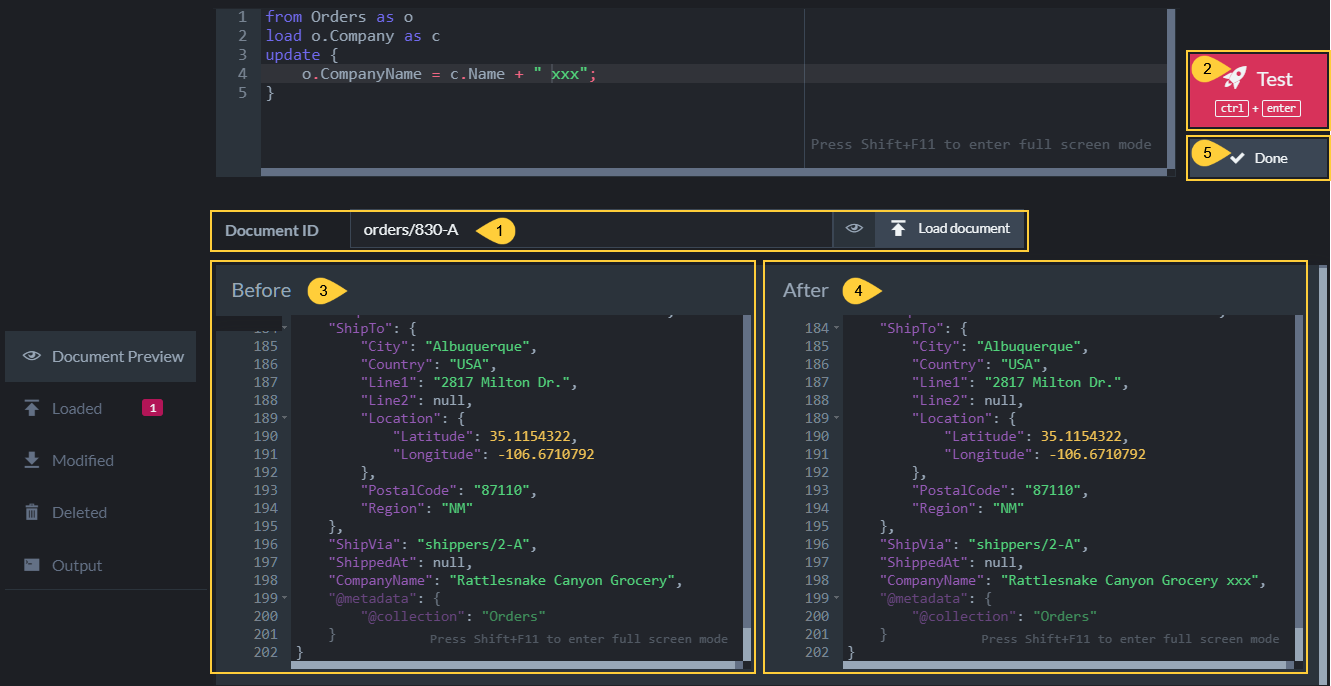Click script line setting o.CompanyName
Image resolution: width=1331 pixels, height=686 pixels.
(449, 74)
